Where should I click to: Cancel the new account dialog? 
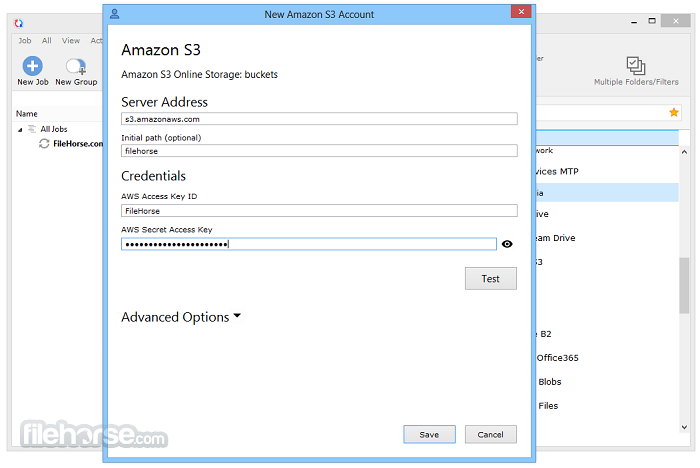click(x=491, y=435)
